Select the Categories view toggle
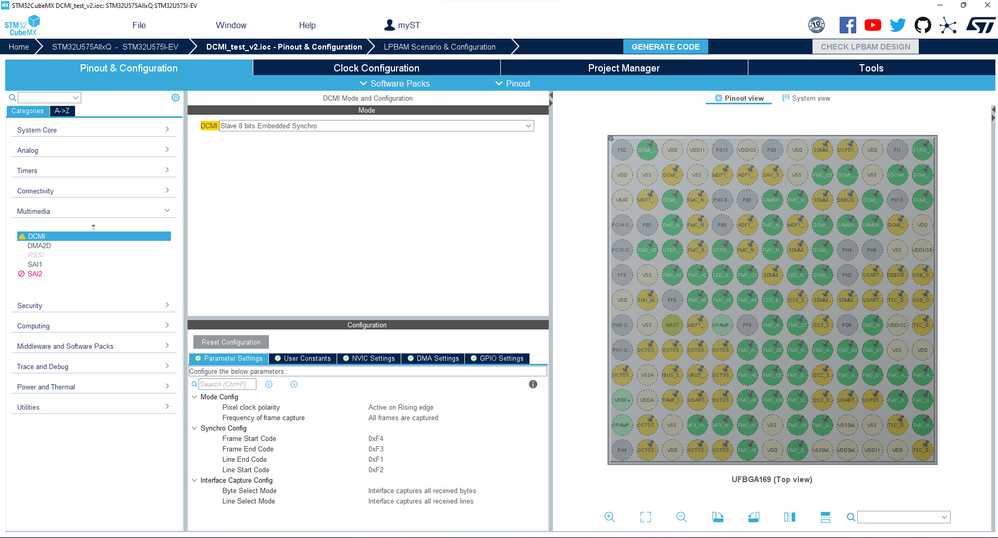 click(x=27, y=111)
